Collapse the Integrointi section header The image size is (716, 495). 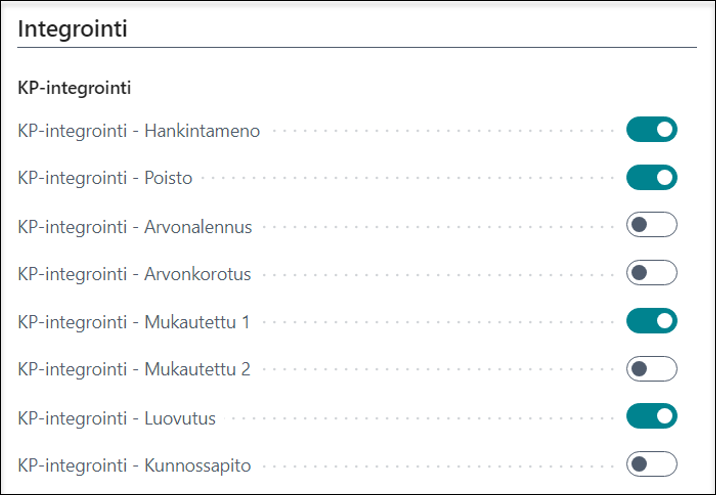pos(73,28)
